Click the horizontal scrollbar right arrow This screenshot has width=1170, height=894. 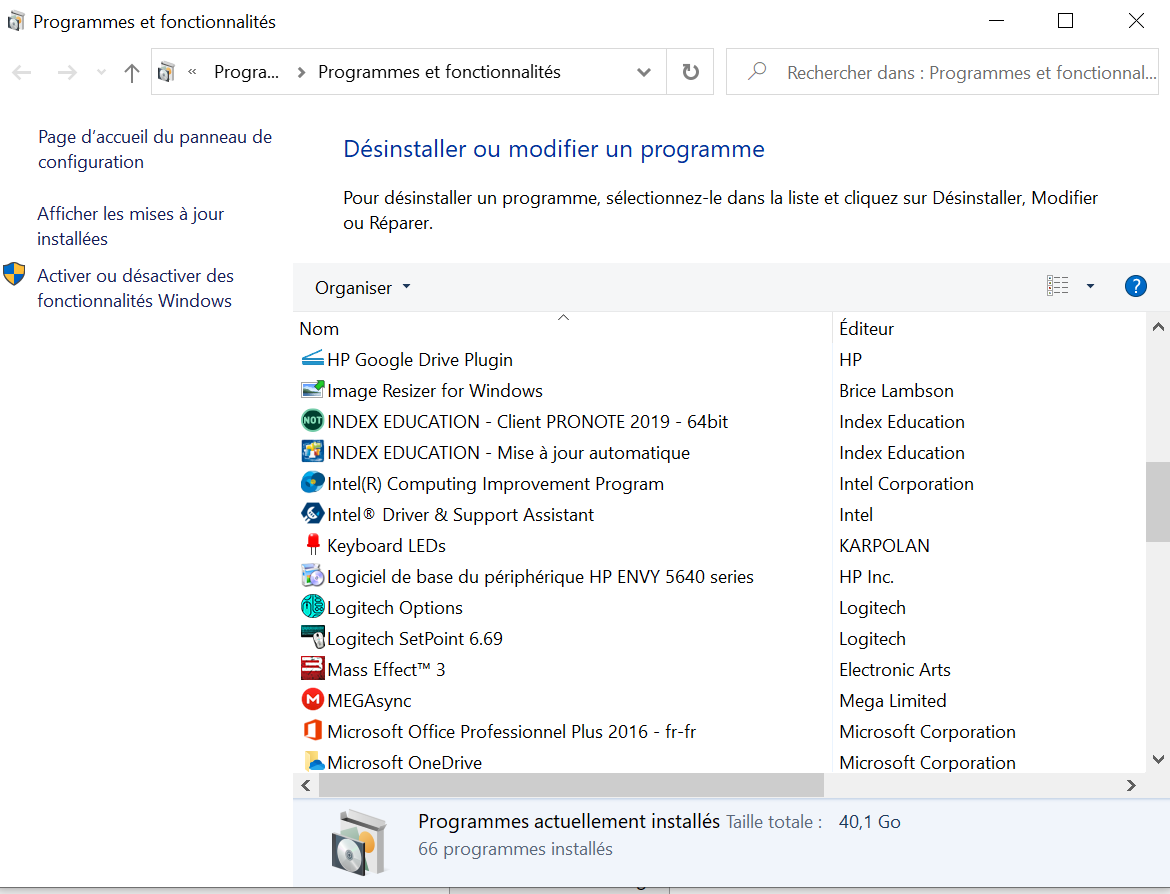point(1131,785)
